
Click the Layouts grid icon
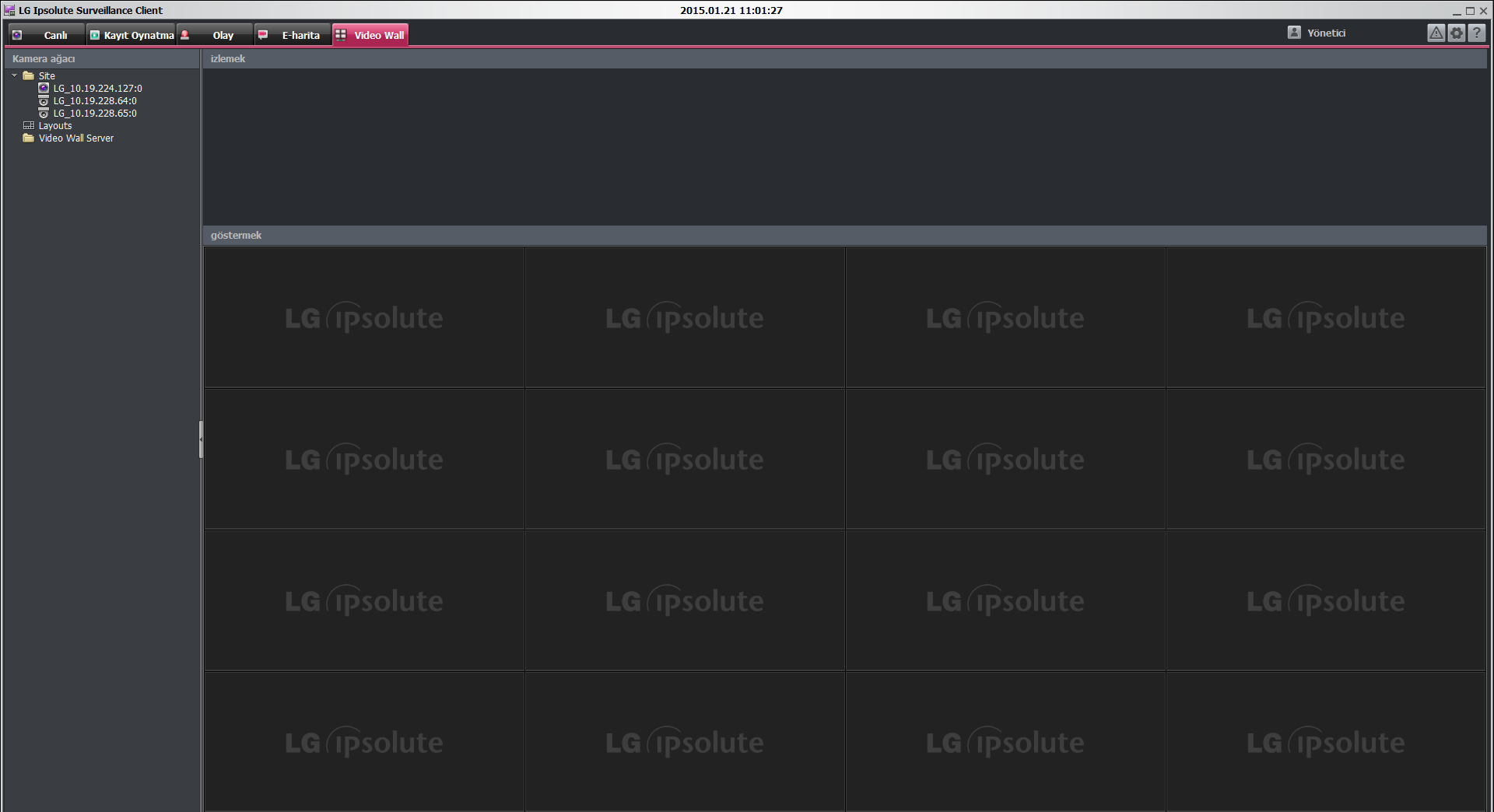pos(29,125)
